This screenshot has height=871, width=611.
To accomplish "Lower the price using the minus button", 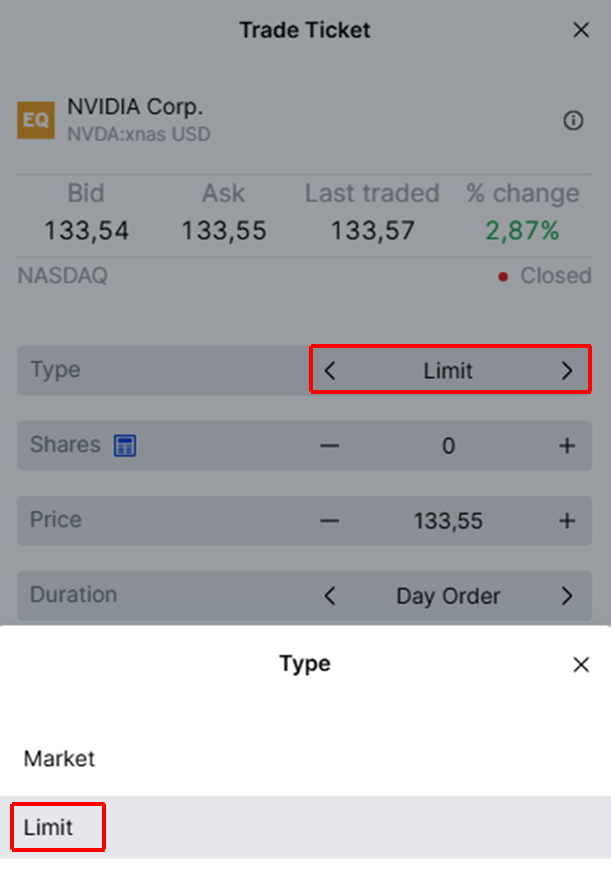I will 330,521.
